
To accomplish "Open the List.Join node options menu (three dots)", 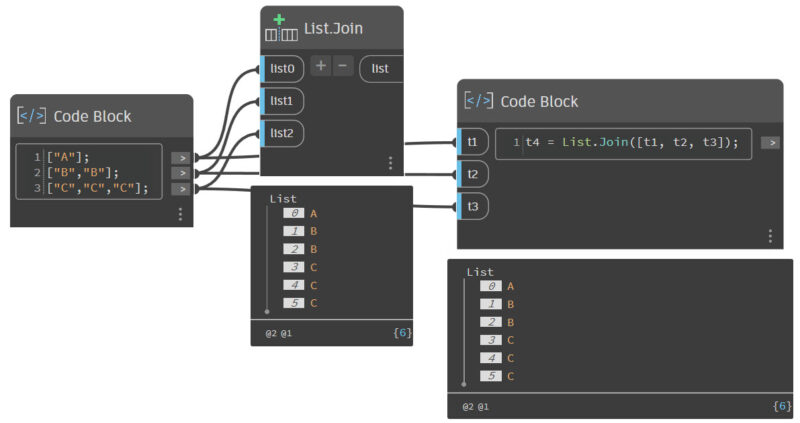I will pyautogui.click(x=390, y=163).
